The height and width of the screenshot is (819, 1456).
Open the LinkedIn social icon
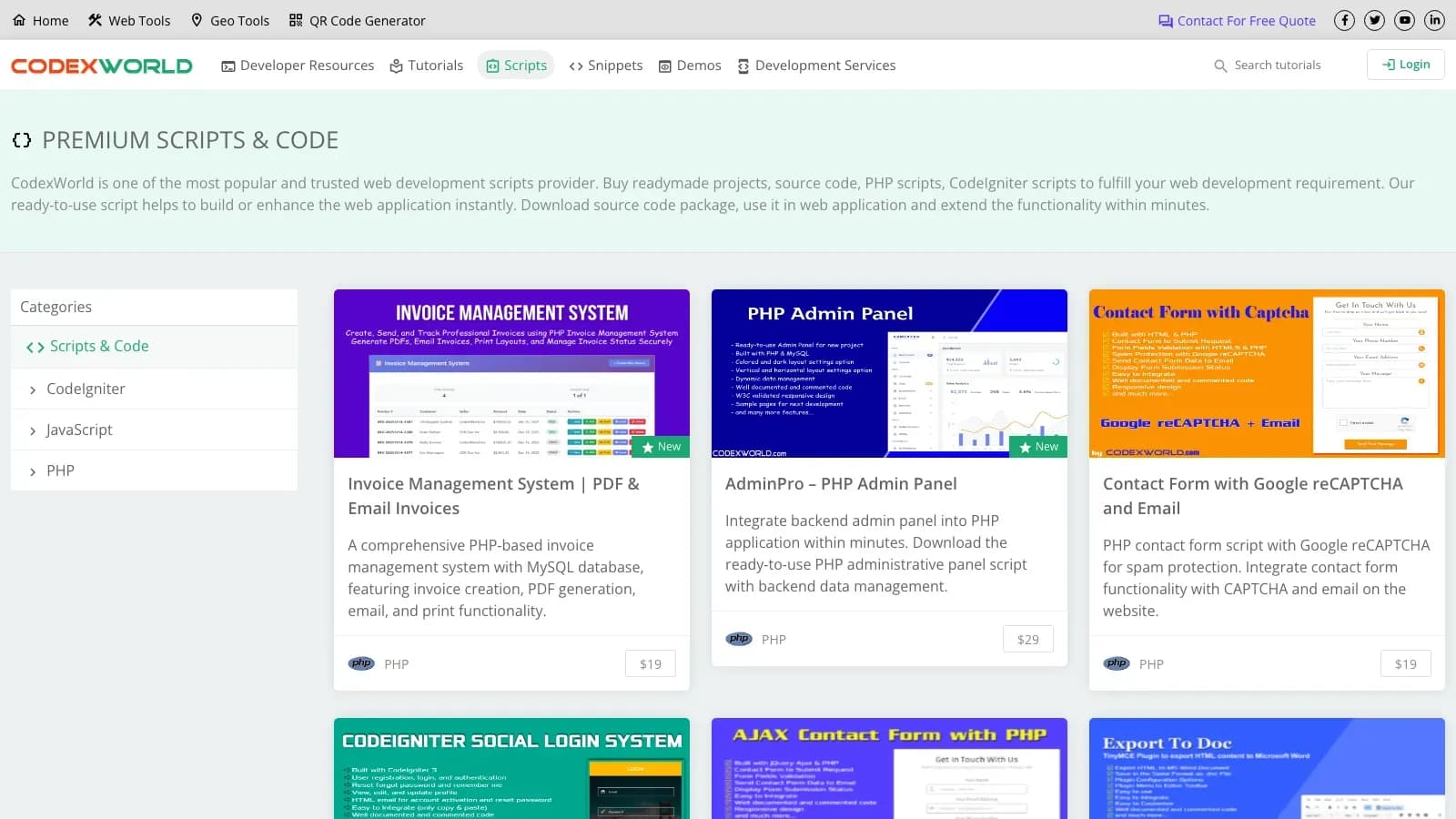tap(1435, 20)
